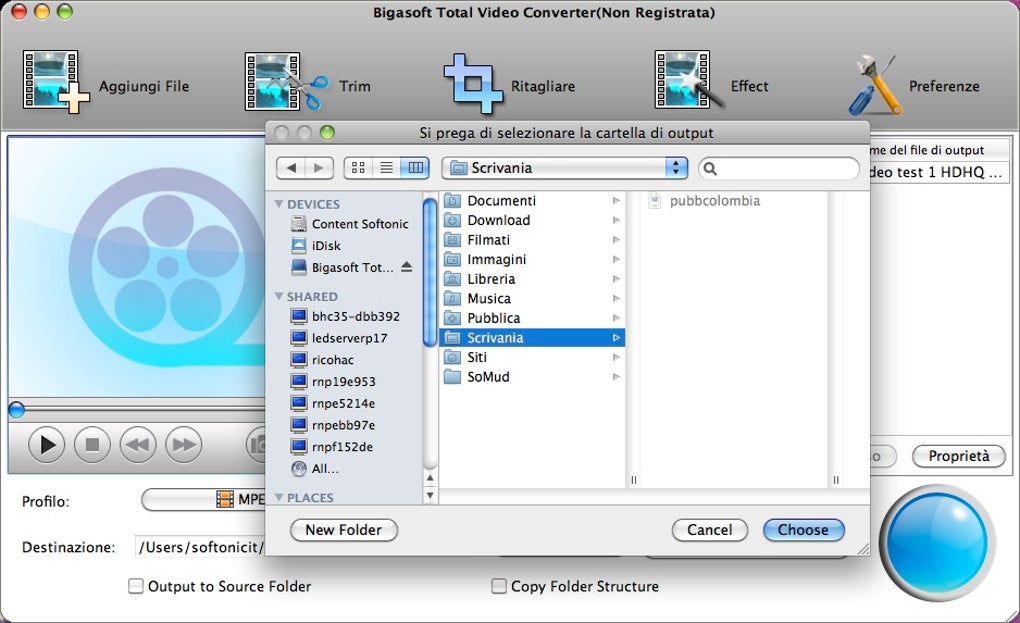Enable Copy Folder Structure
This screenshot has width=1020, height=623.
tap(498, 586)
